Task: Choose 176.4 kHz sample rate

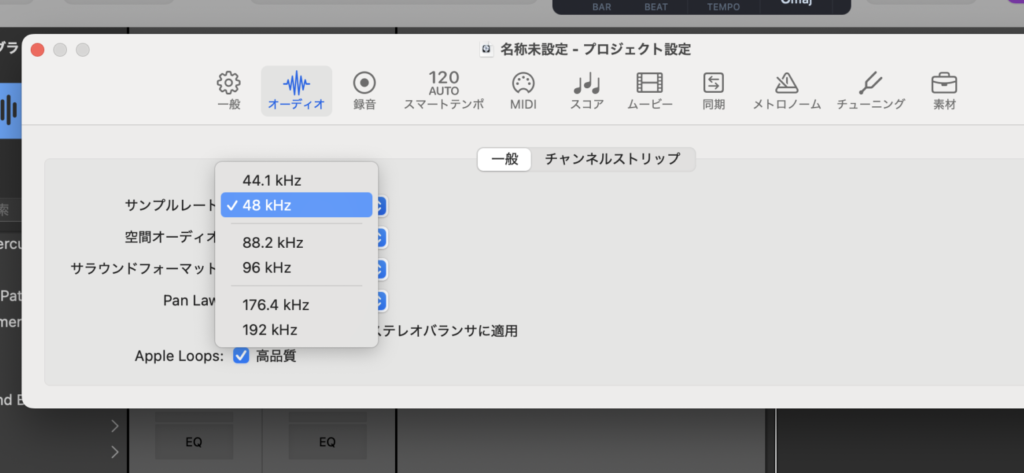Action: point(296,305)
